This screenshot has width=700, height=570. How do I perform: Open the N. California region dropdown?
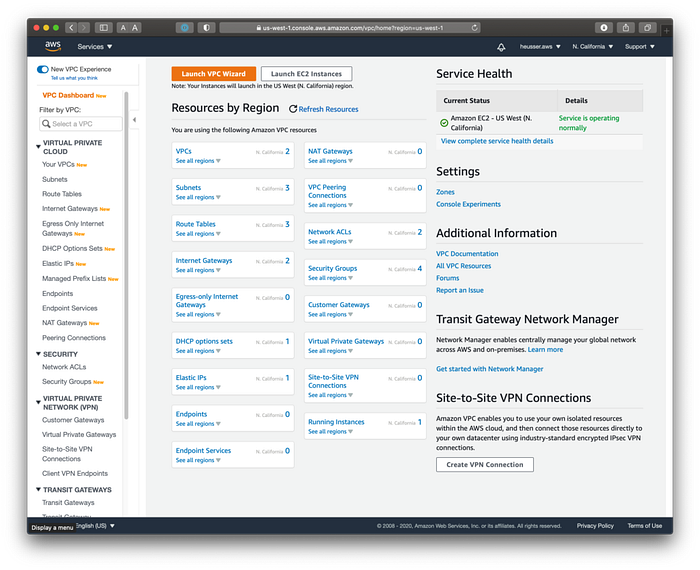(x=593, y=46)
